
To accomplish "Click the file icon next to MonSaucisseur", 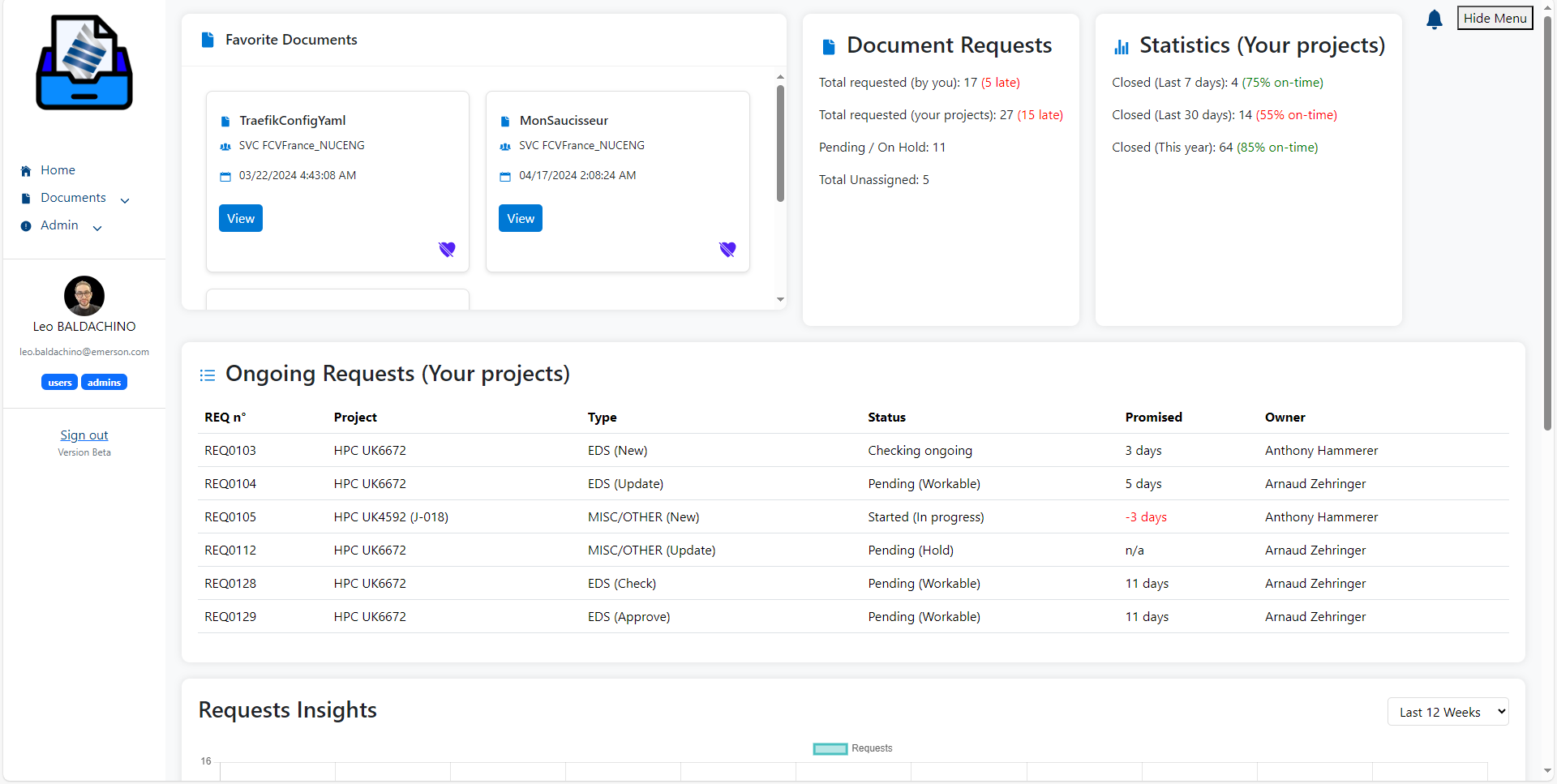I will tap(504, 120).
